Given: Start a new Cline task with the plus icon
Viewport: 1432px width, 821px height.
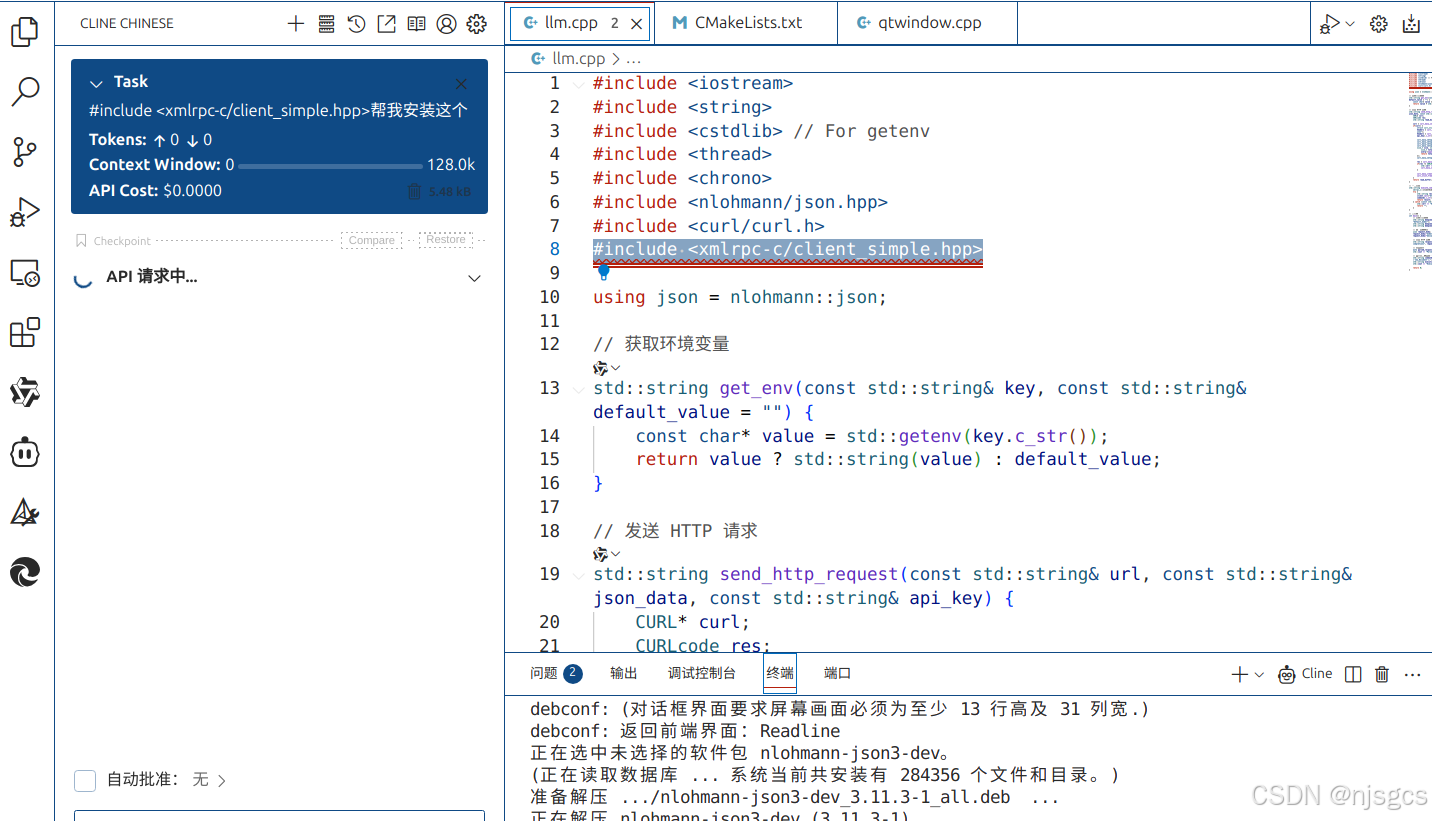Looking at the screenshot, I should [295, 23].
